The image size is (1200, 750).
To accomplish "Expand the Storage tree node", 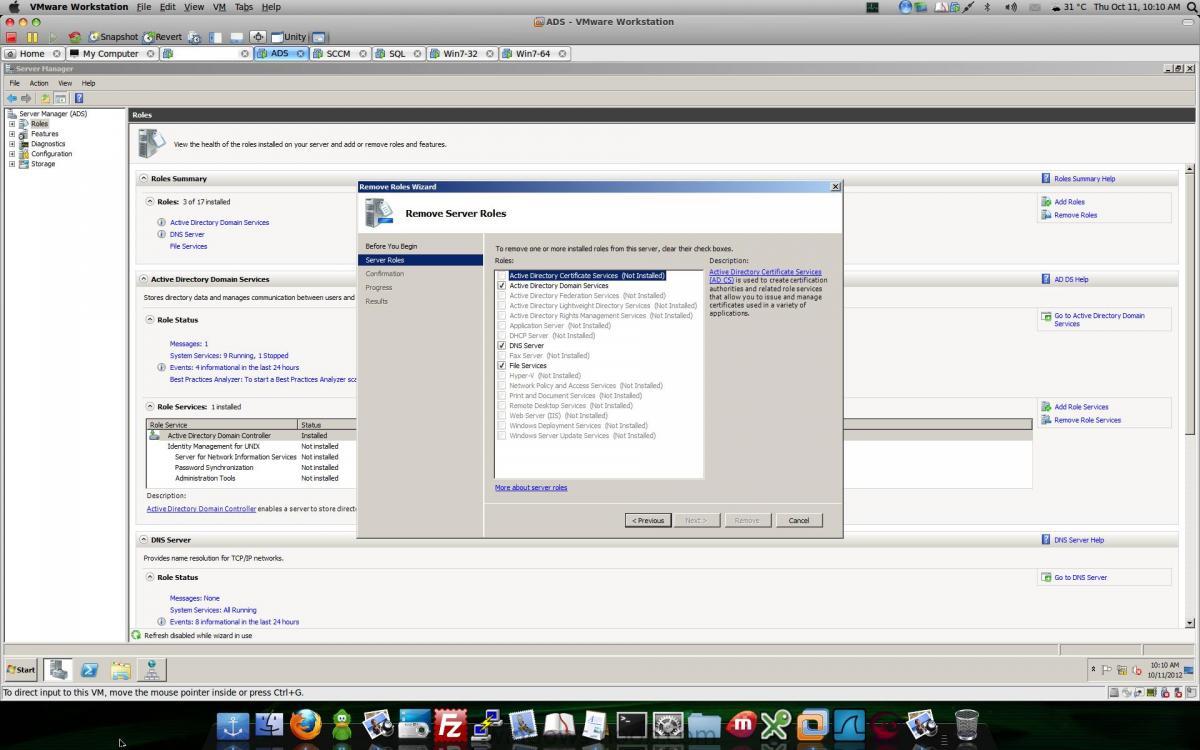I will pyautogui.click(x=12, y=164).
